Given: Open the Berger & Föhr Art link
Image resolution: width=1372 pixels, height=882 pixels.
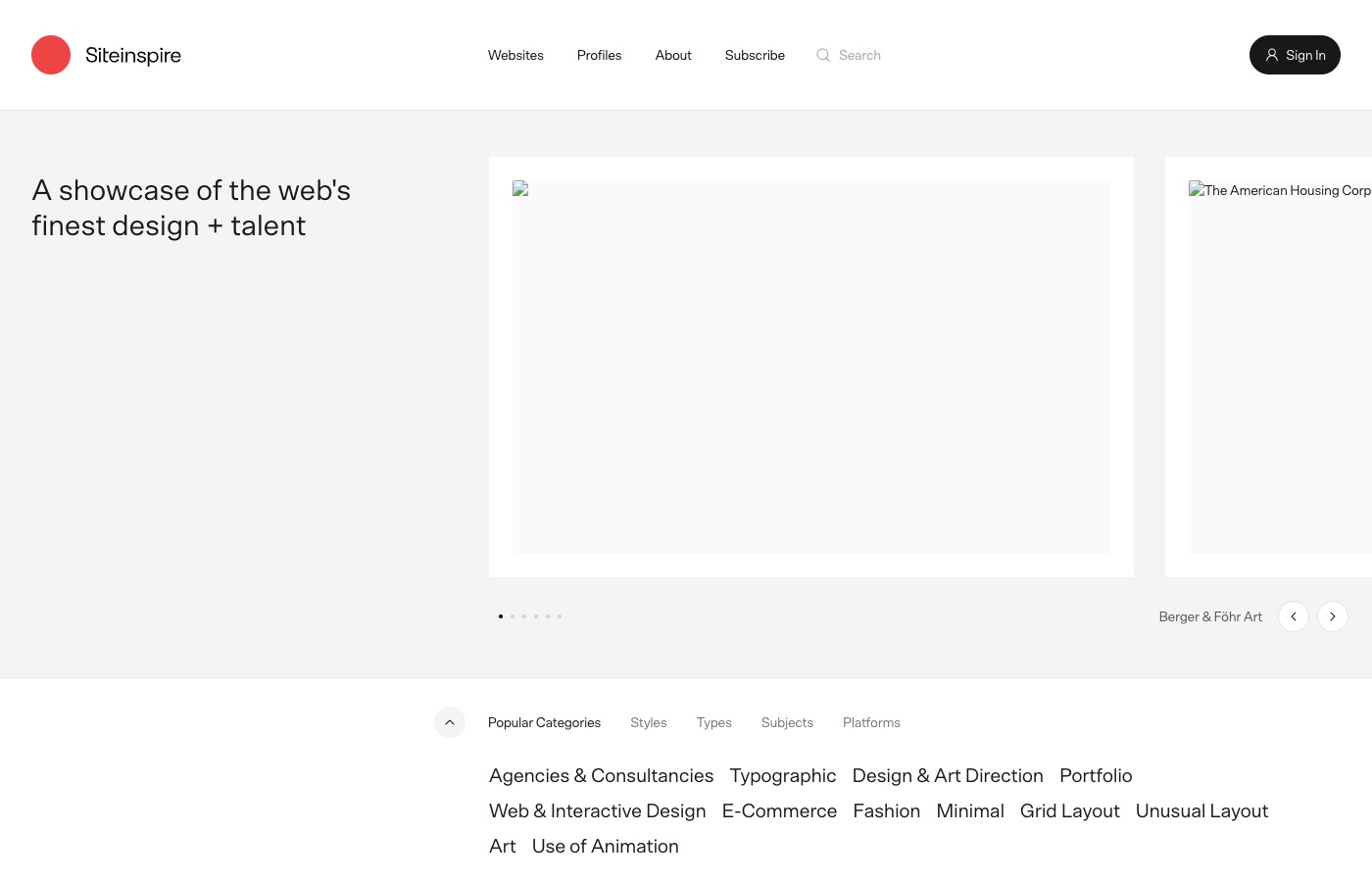Looking at the screenshot, I should (1210, 616).
